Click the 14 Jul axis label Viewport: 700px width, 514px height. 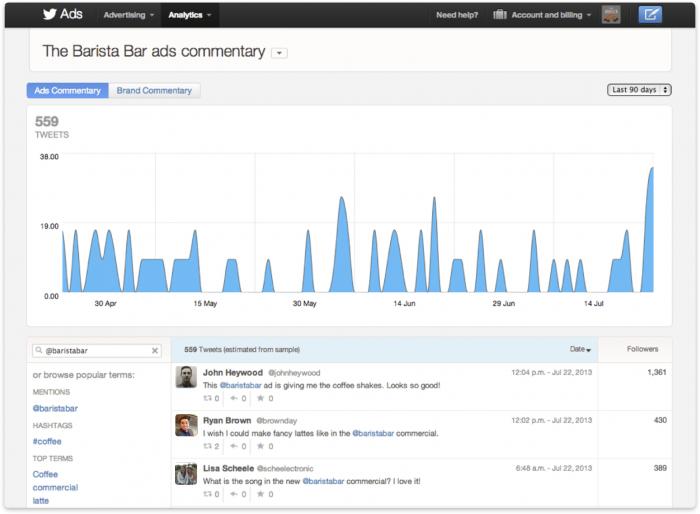pyautogui.click(x=593, y=303)
